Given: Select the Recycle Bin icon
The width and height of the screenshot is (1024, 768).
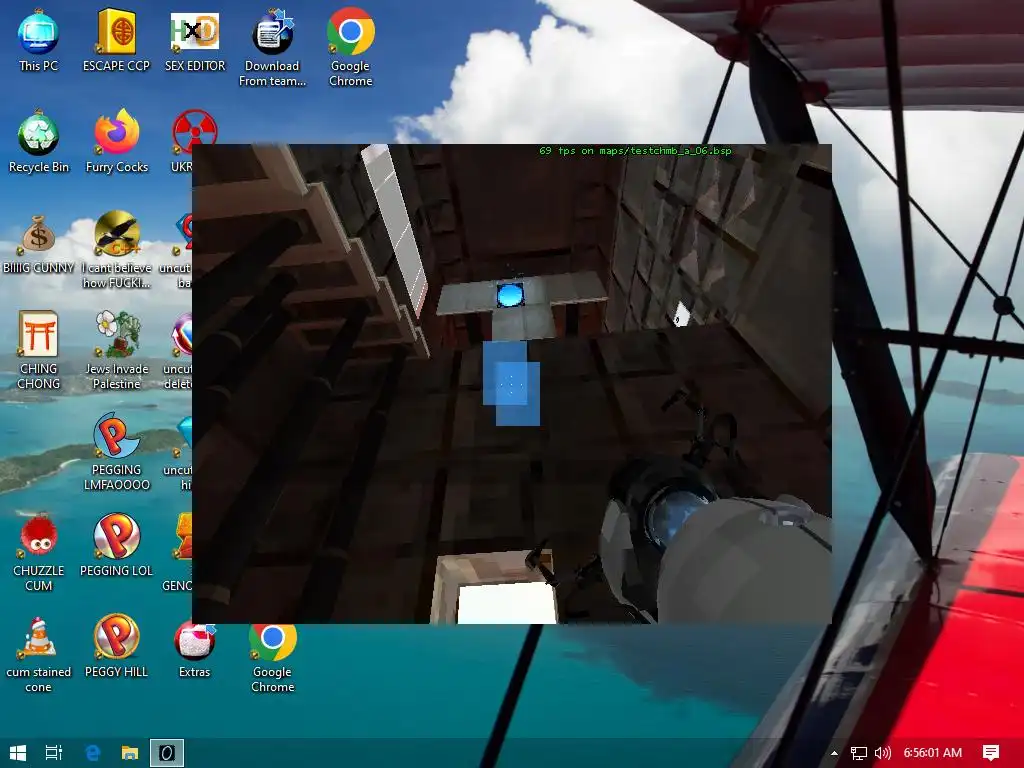Looking at the screenshot, I should [38, 142].
